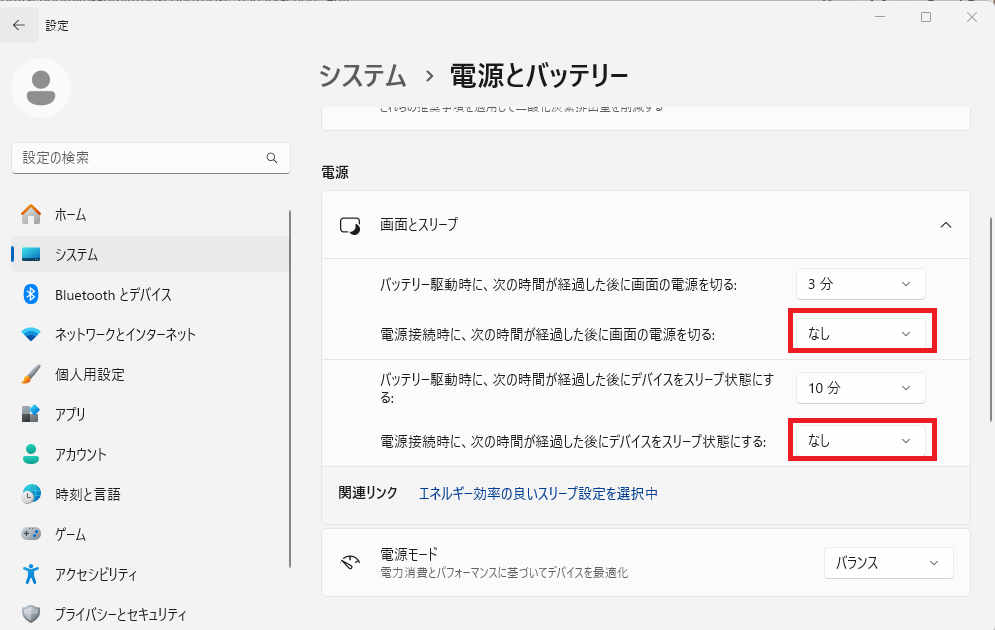Click the ゲーム controller icon
995x630 pixels.
(x=30, y=534)
